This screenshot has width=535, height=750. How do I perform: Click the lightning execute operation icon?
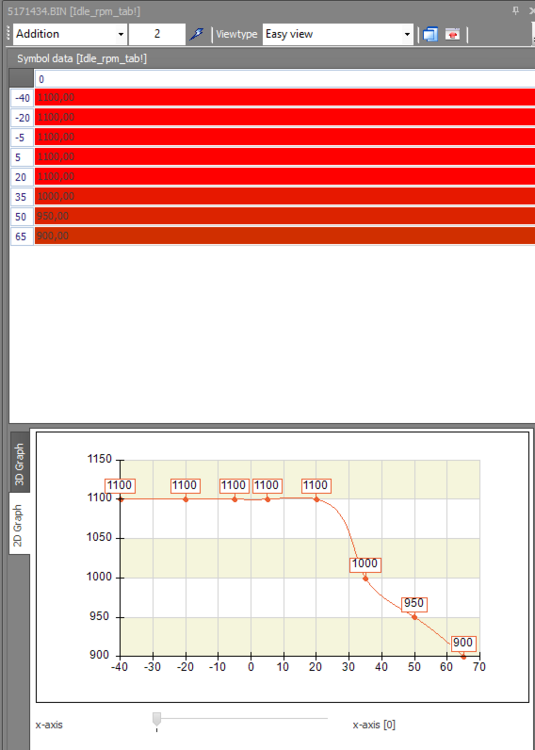coord(196,34)
